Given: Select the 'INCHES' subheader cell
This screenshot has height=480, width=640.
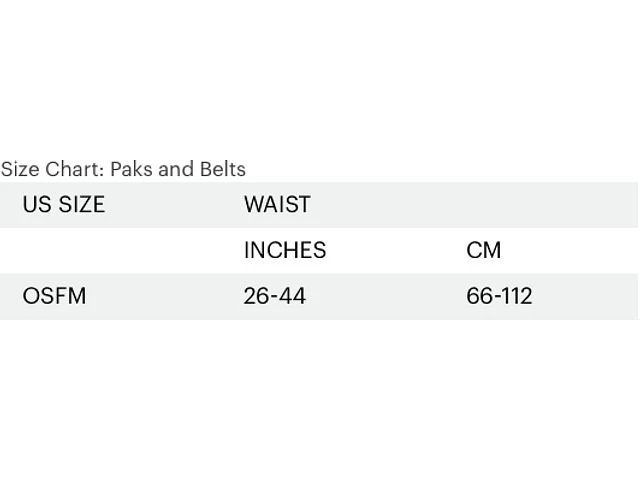Looking at the screenshot, I should [x=285, y=250].
